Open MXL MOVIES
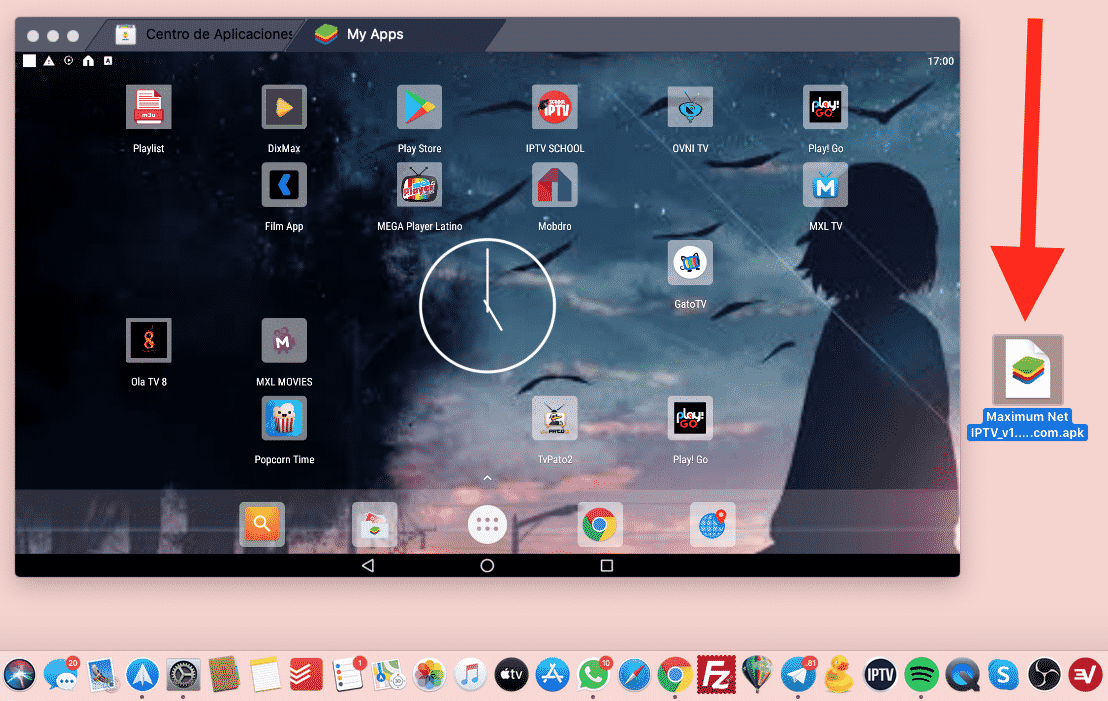The width and height of the screenshot is (1108, 701). click(x=284, y=340)
